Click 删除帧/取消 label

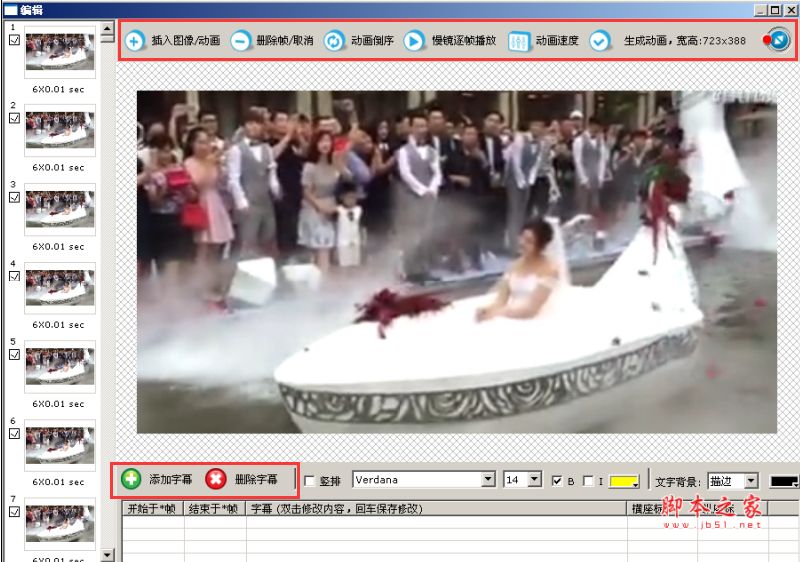click(285, 41)
